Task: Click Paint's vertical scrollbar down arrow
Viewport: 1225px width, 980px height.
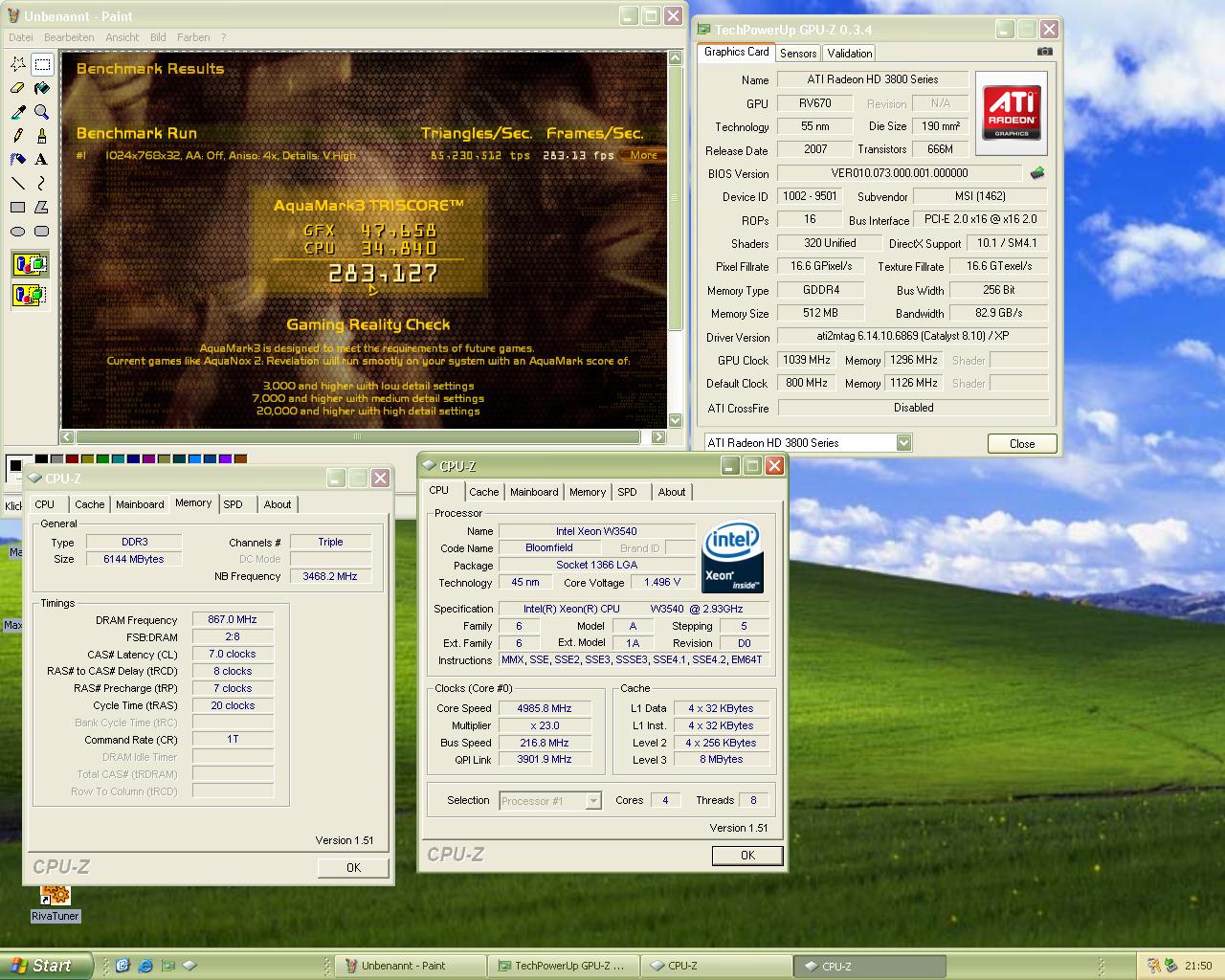Action: 676,420
